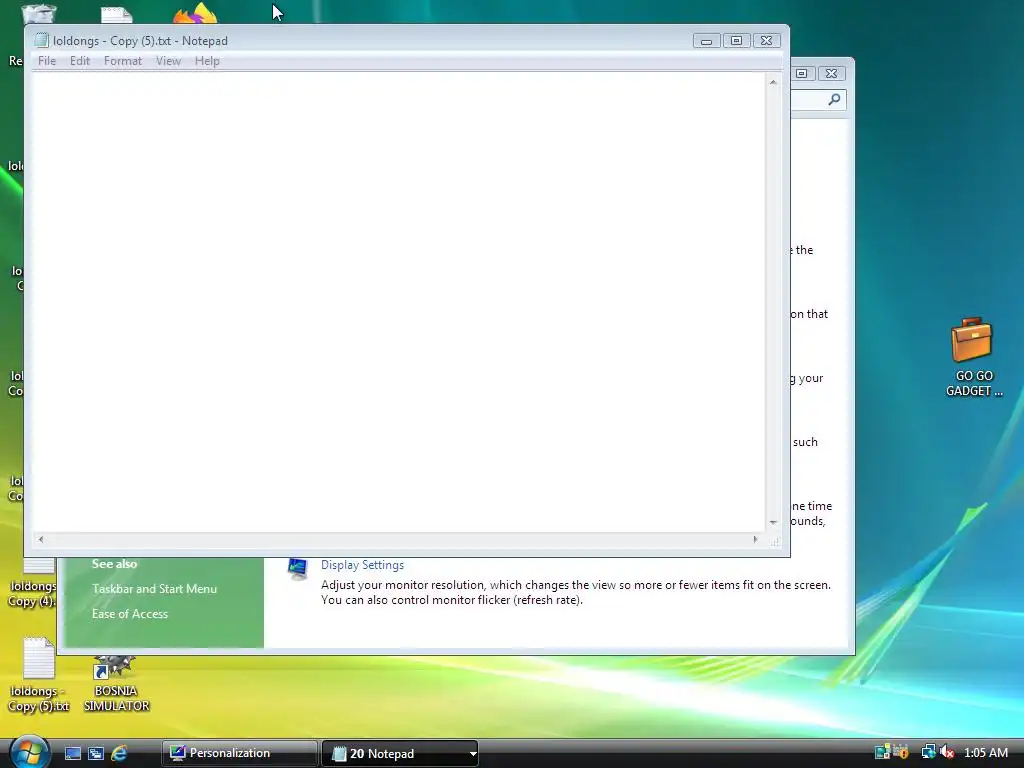This screenshot has width=1024, height=768.
Task: Click the Notepad horizontal scrollbar right arrow
Action: (755, 539)
